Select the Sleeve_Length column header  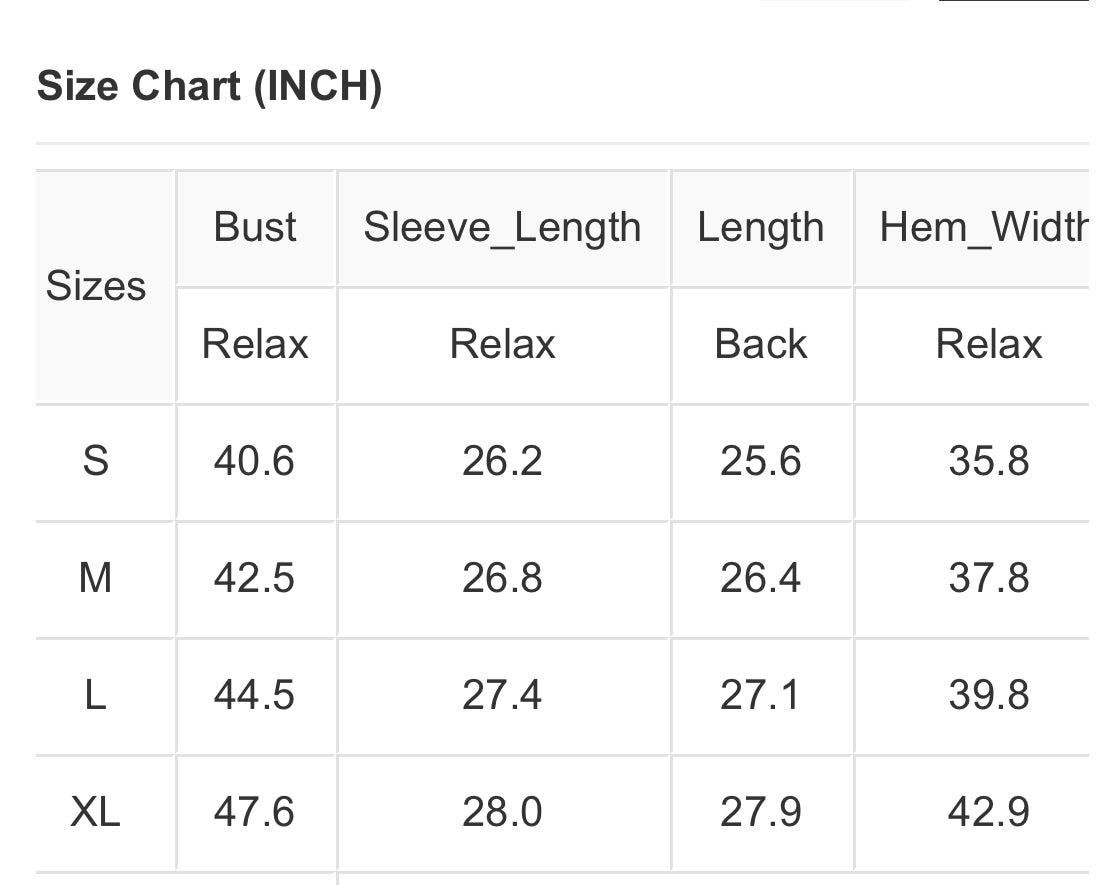pos(502,227)
